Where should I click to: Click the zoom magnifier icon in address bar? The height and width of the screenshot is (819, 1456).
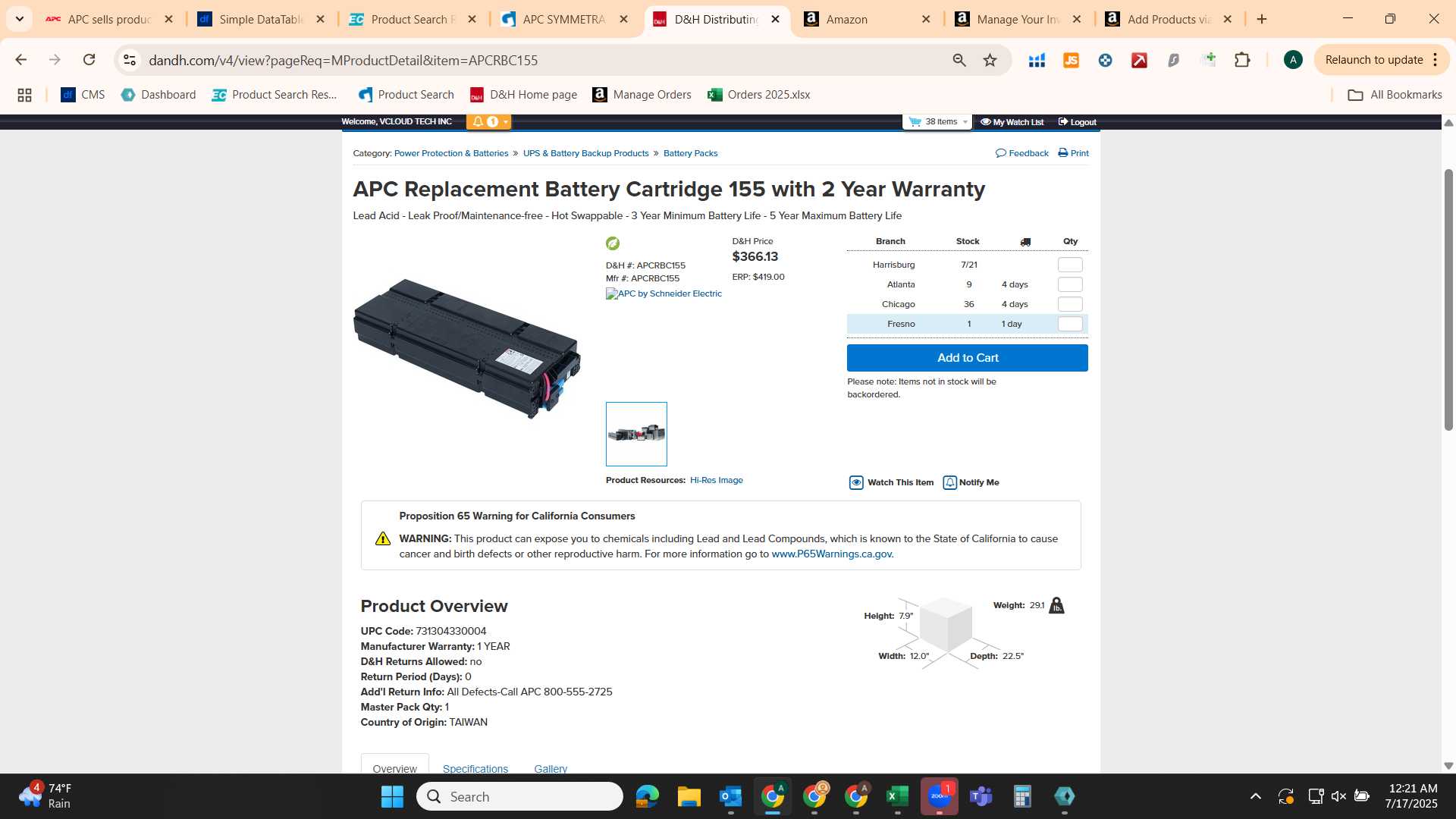[x=959, y=60]
